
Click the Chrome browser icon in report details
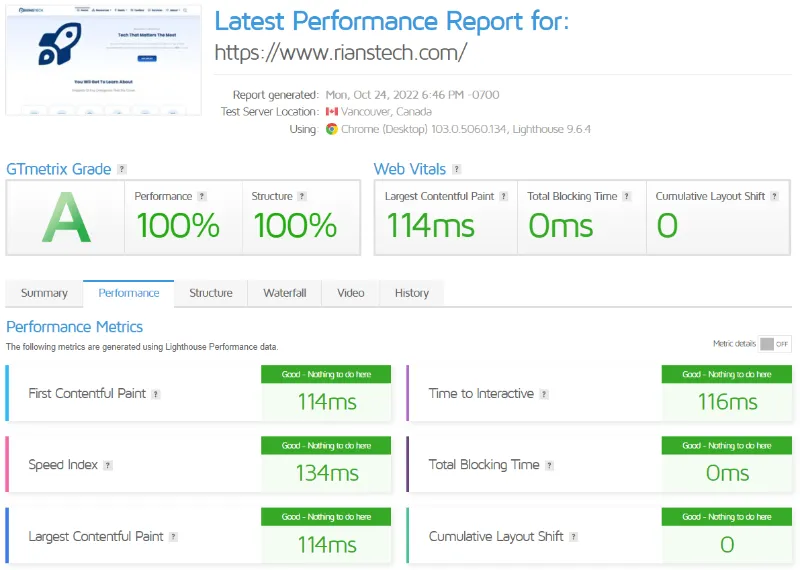pos(332,129)
